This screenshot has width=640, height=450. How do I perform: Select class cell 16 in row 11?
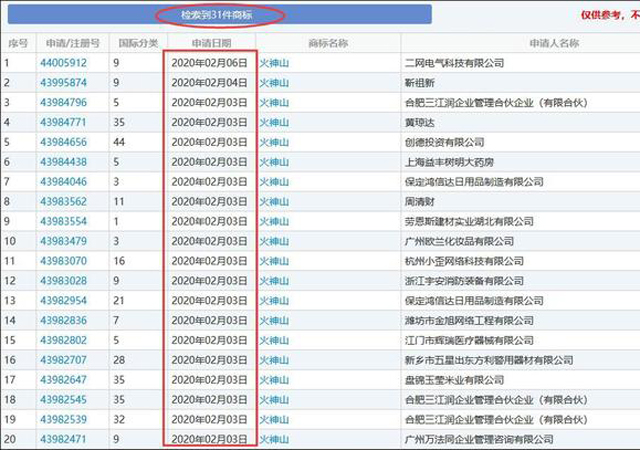[119, 261]
